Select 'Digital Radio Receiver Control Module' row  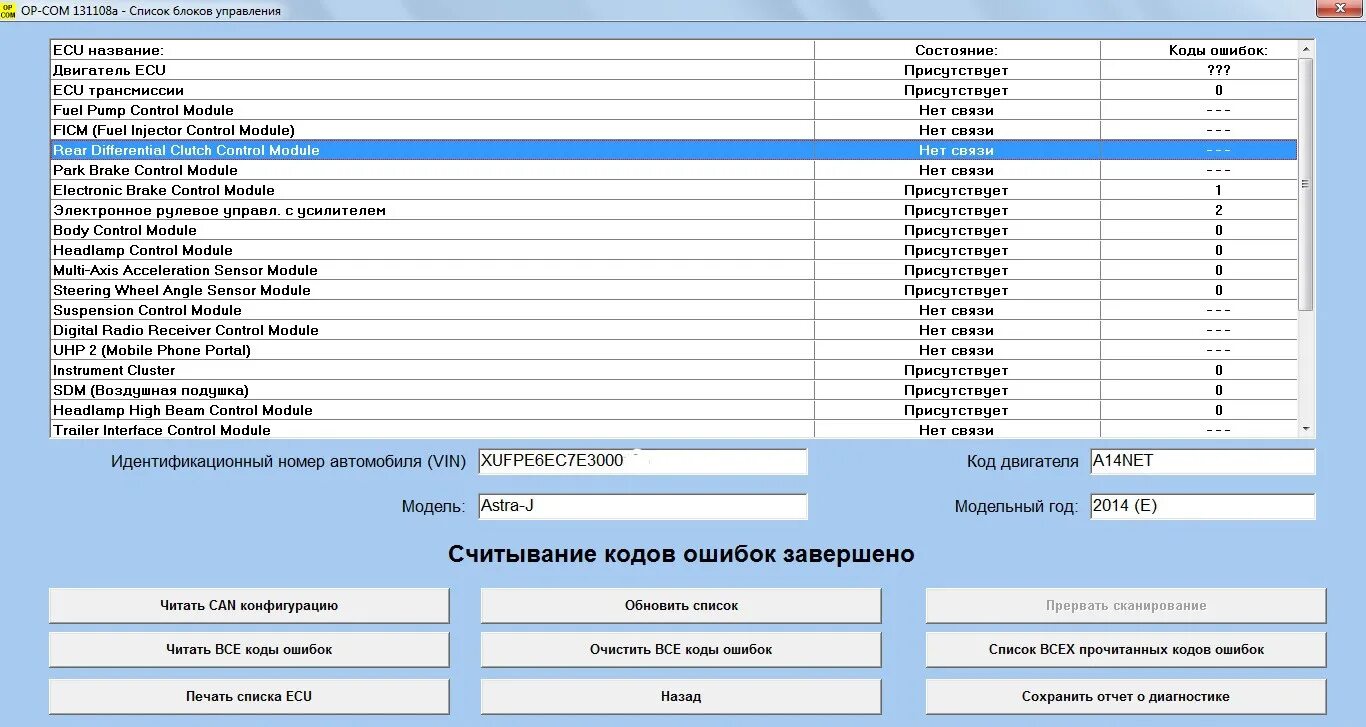click(674, 330)
